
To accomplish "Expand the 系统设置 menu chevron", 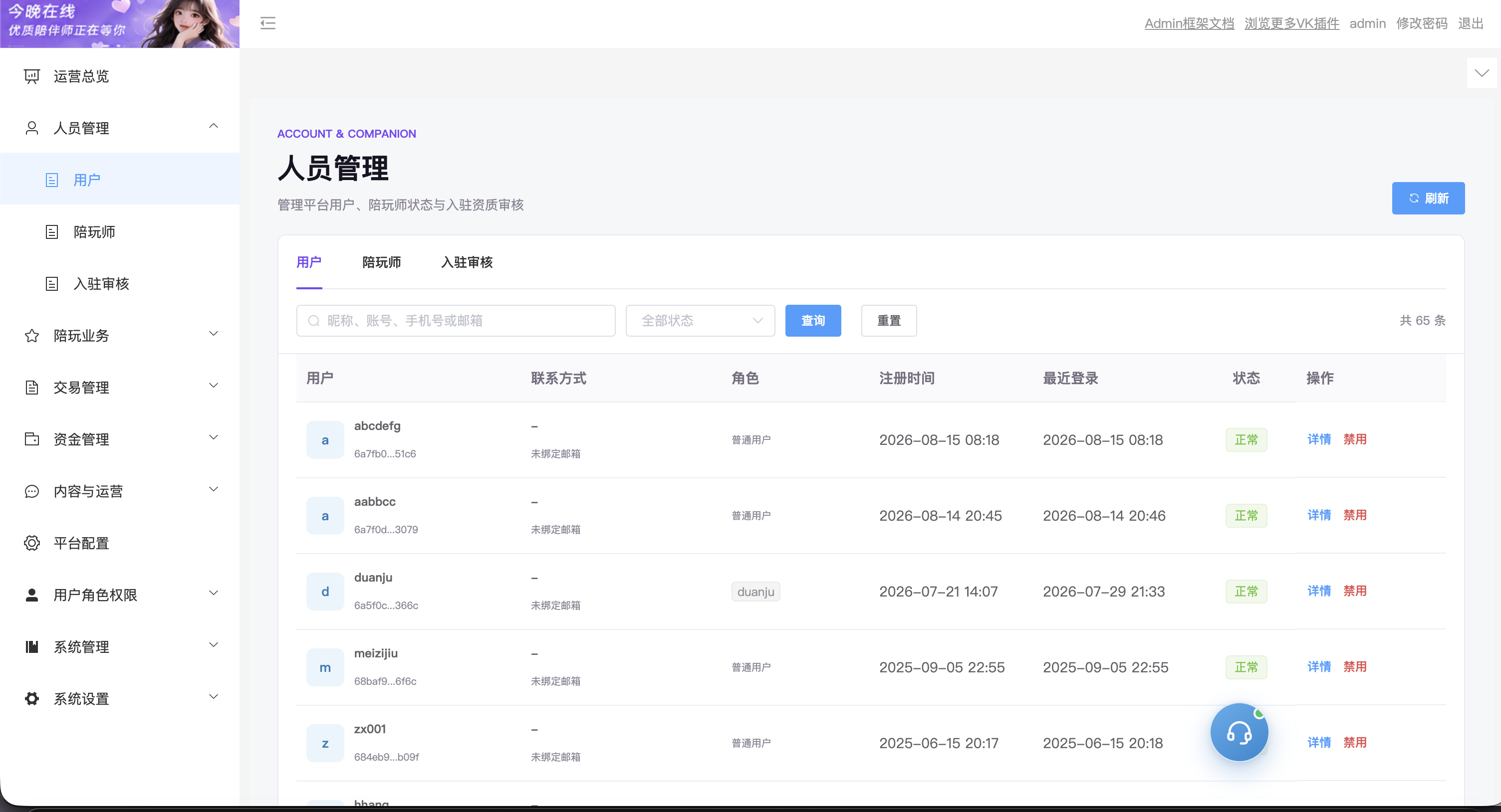I will click(x=214, y=697).
